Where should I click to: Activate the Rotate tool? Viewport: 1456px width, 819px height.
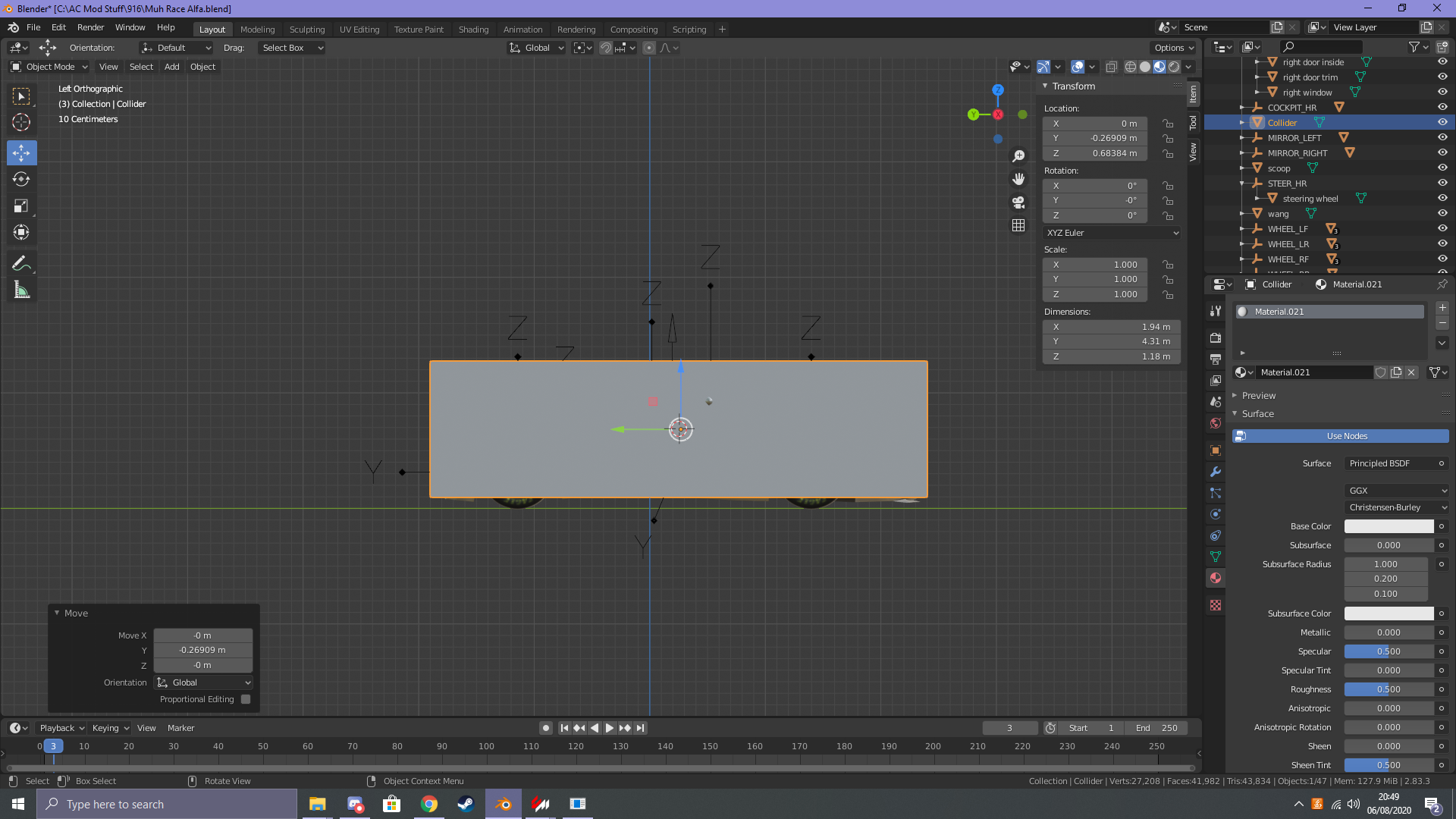(21, 179)
